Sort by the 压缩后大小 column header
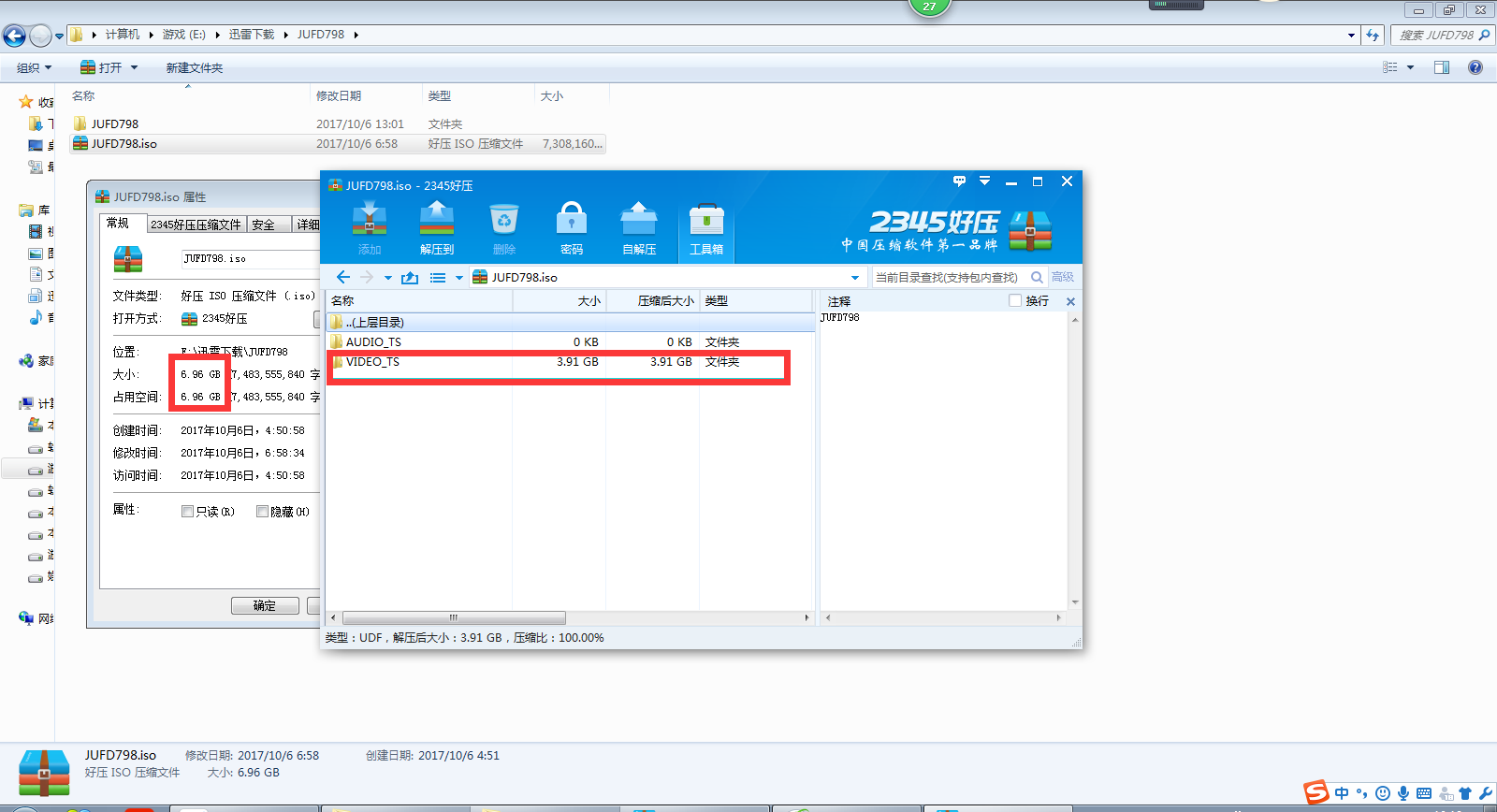This screenshot has width=1497, height=812. coord(652,300)
